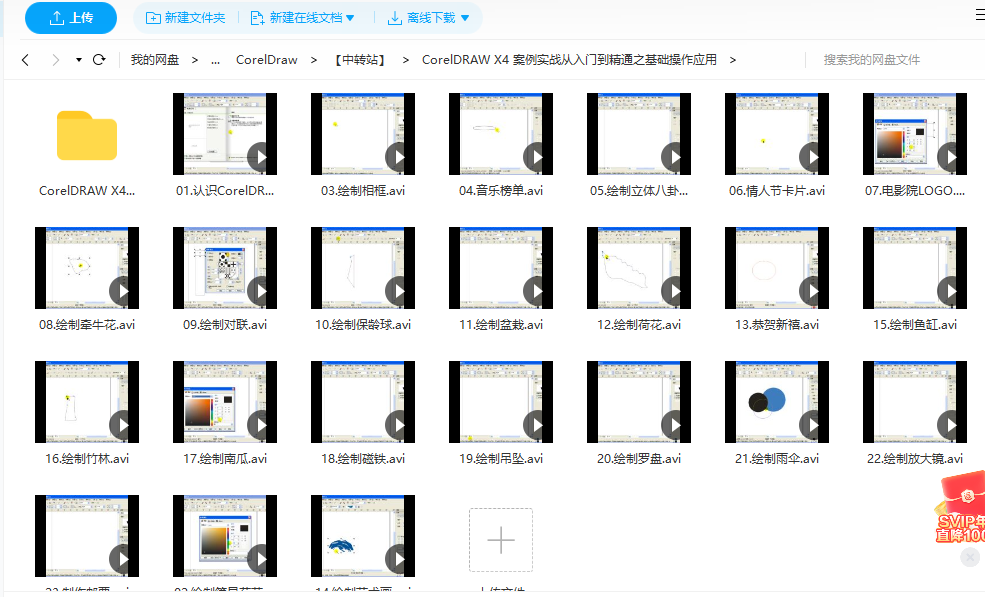Expand the chevron after the current folder path
Screen dimensions: 985x597
(x=732, y=60)
